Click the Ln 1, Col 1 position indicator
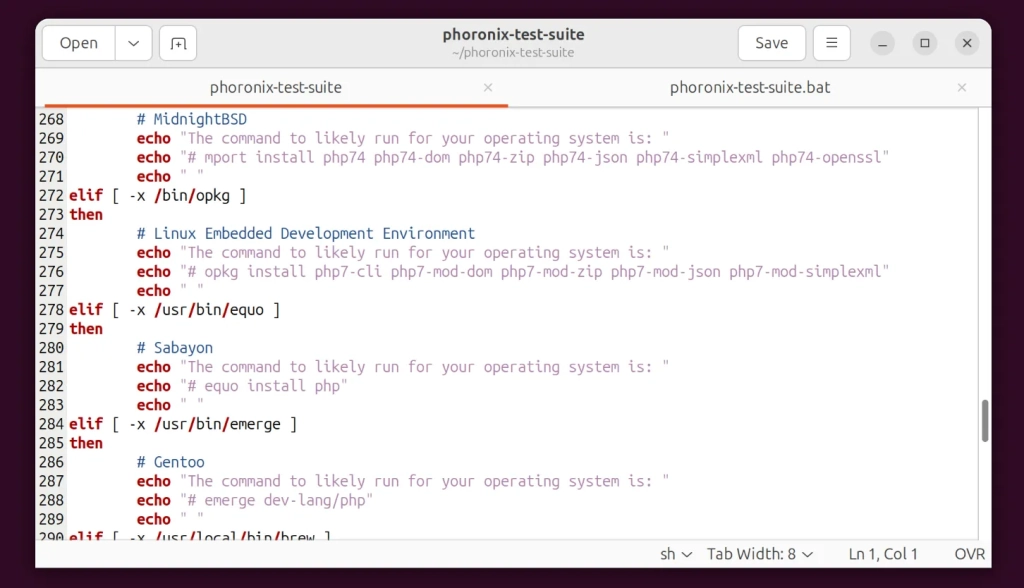Screen dimensions: 1024x588 883,554
